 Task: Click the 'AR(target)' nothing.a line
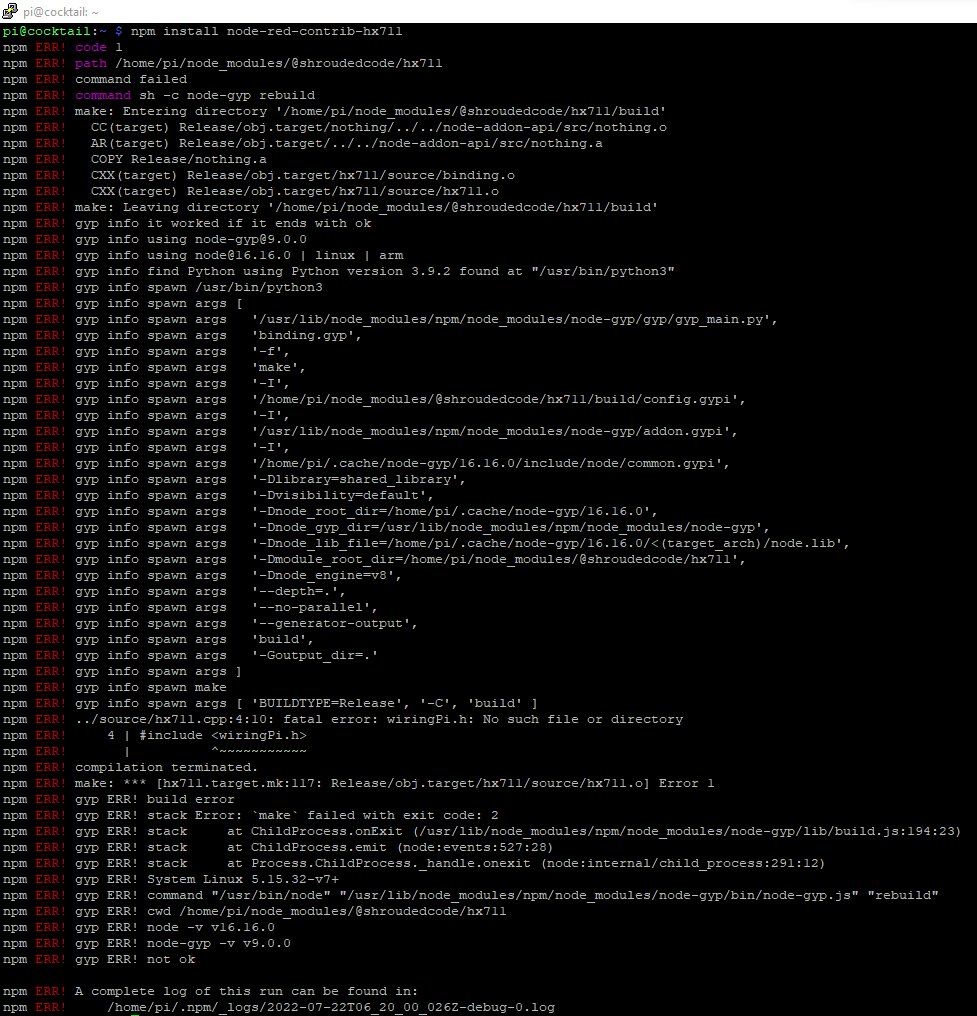pos(347,143)
